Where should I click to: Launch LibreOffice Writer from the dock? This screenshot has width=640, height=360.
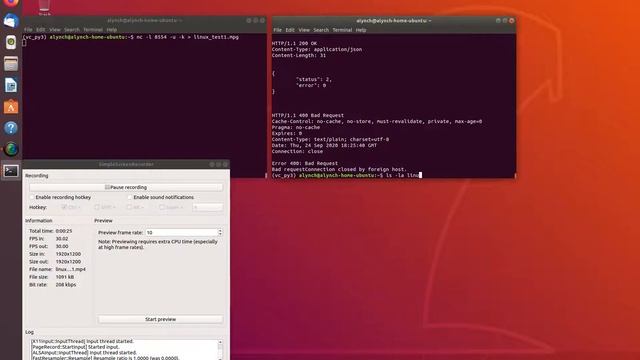click(11, 85)
